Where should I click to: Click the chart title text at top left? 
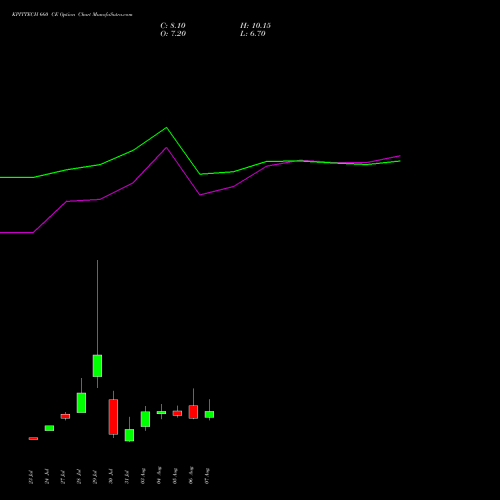click(x=72, y=15)
